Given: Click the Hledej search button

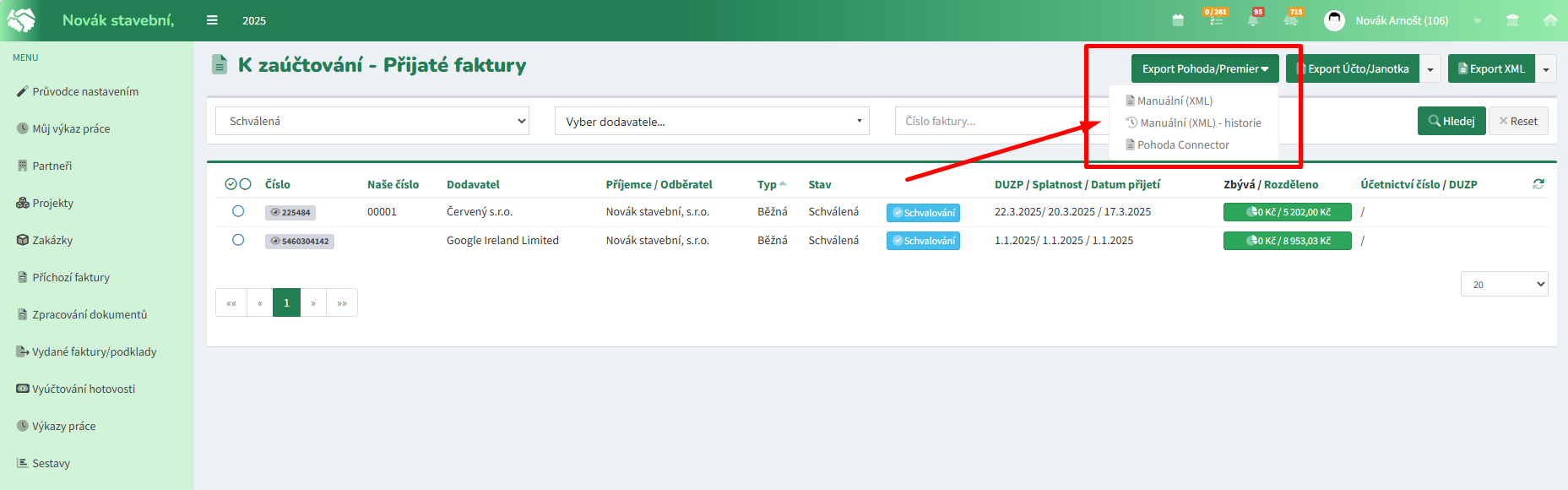Looking at the screenshot, I should [1451, 121].
